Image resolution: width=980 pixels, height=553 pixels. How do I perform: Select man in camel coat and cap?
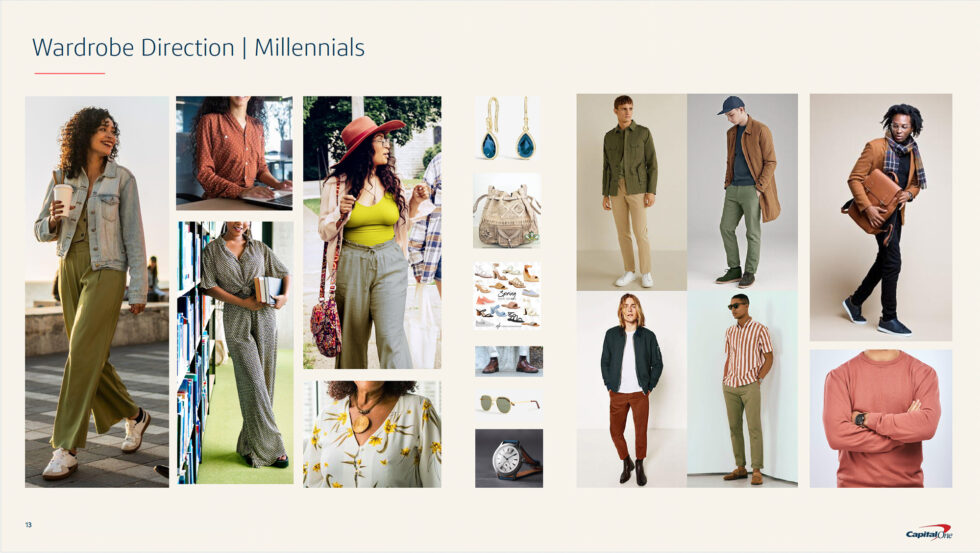point(742,192)
